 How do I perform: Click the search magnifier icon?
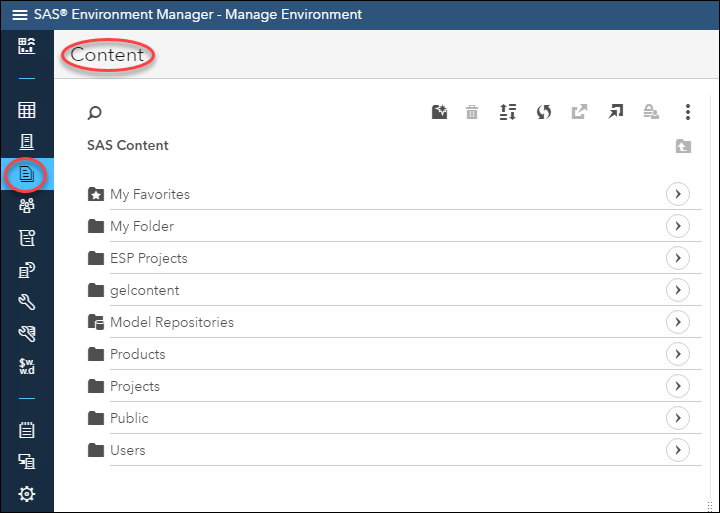[x=94, y=113]
